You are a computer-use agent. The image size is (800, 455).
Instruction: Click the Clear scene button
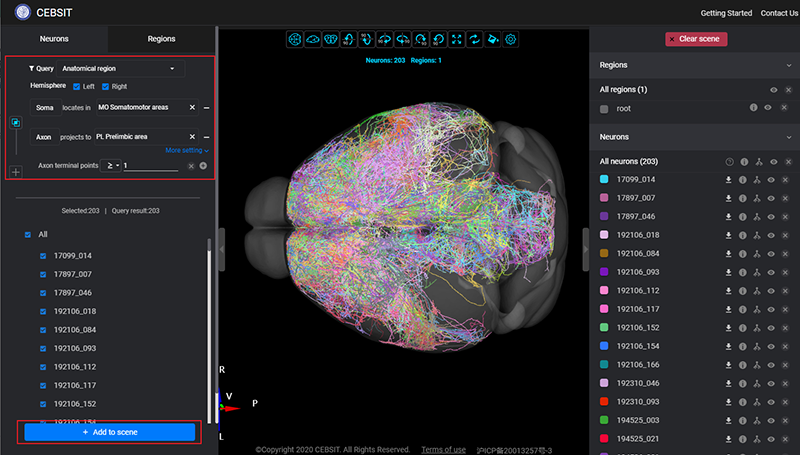pyautogui.click(x=696, y=39)
